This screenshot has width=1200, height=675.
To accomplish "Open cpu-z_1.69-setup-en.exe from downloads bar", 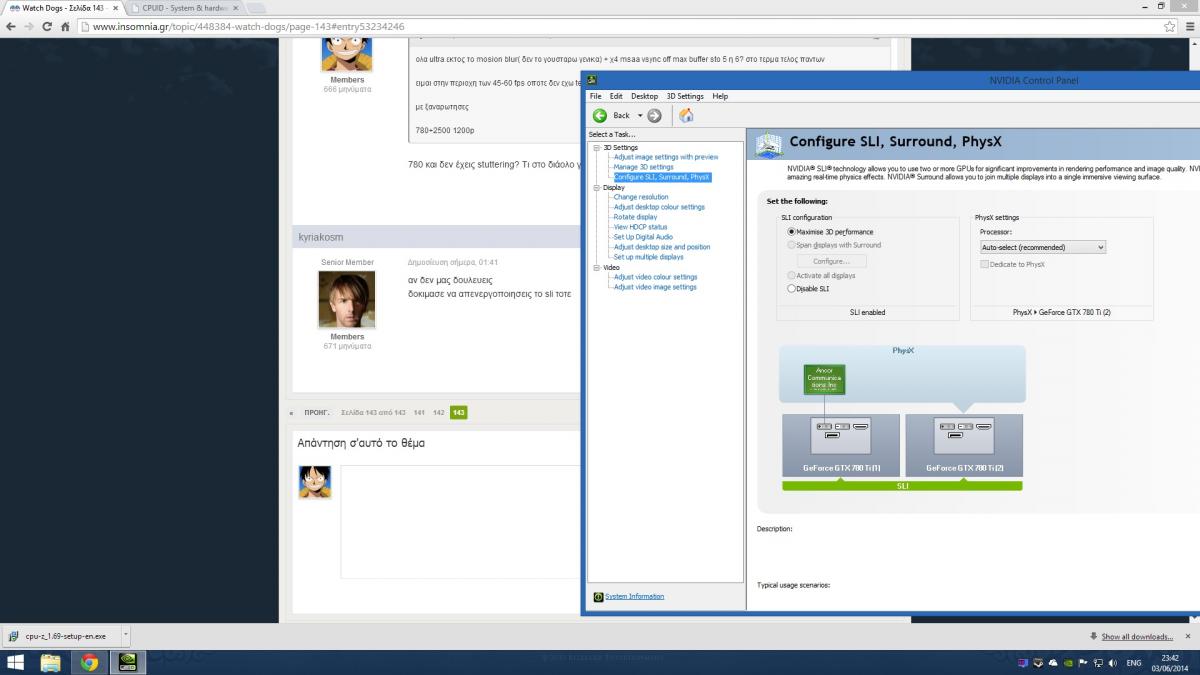I will (63, 636).
